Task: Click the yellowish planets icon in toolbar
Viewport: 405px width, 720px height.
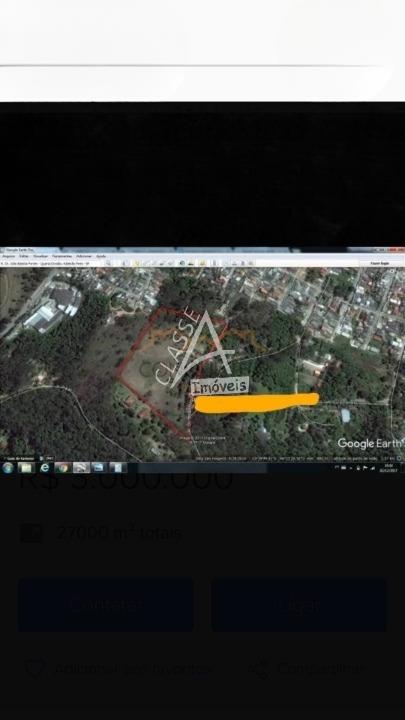Action: coord(202,264)
